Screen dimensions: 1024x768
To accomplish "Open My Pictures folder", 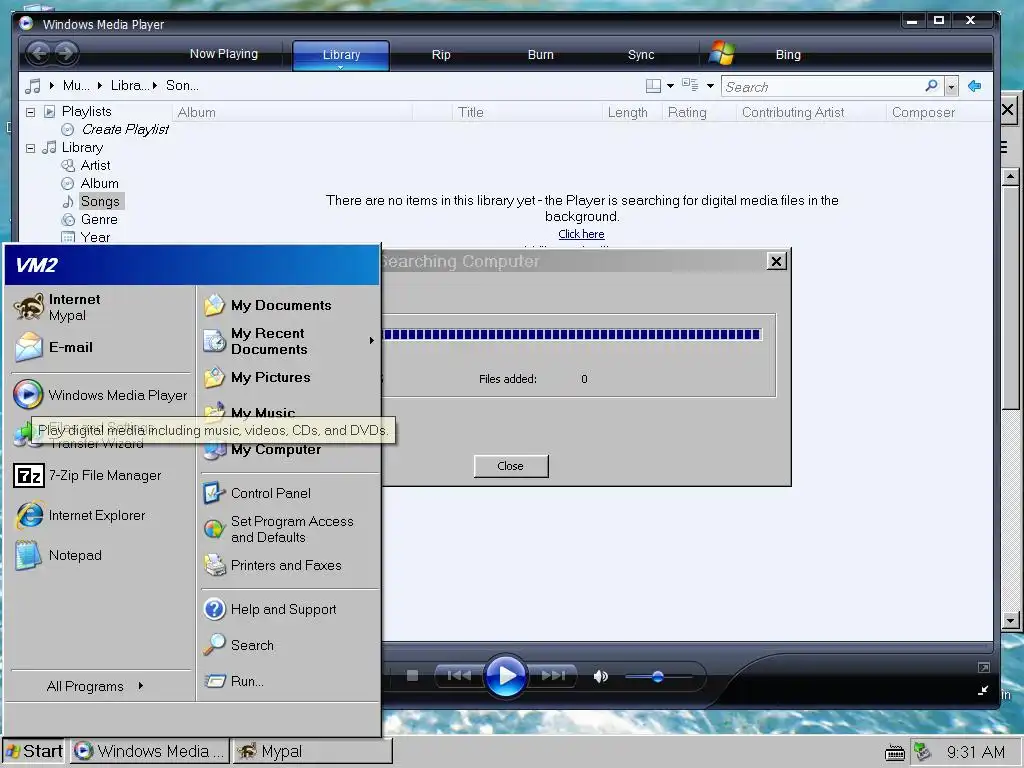I will pos(290,377).
